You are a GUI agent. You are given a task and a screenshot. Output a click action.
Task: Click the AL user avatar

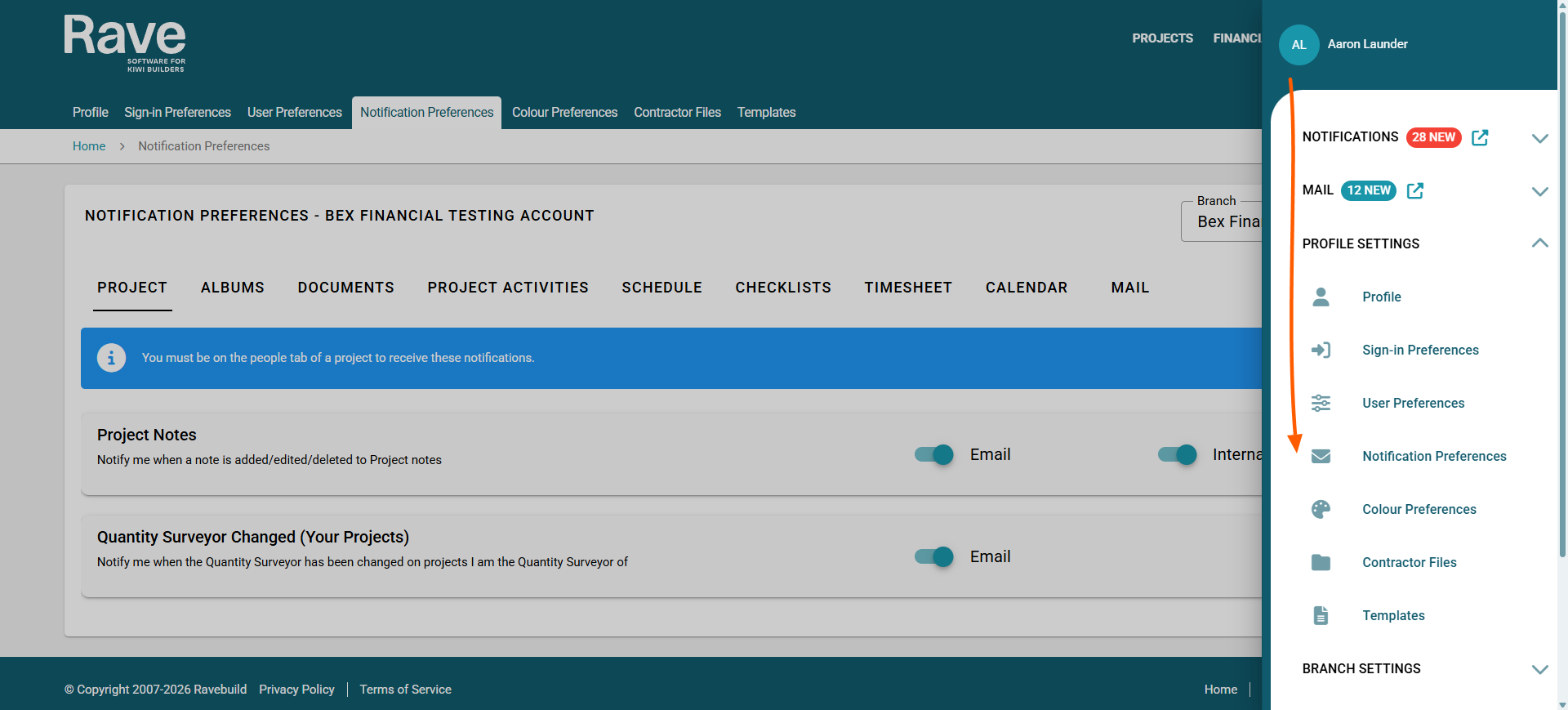coord(1298,45)
